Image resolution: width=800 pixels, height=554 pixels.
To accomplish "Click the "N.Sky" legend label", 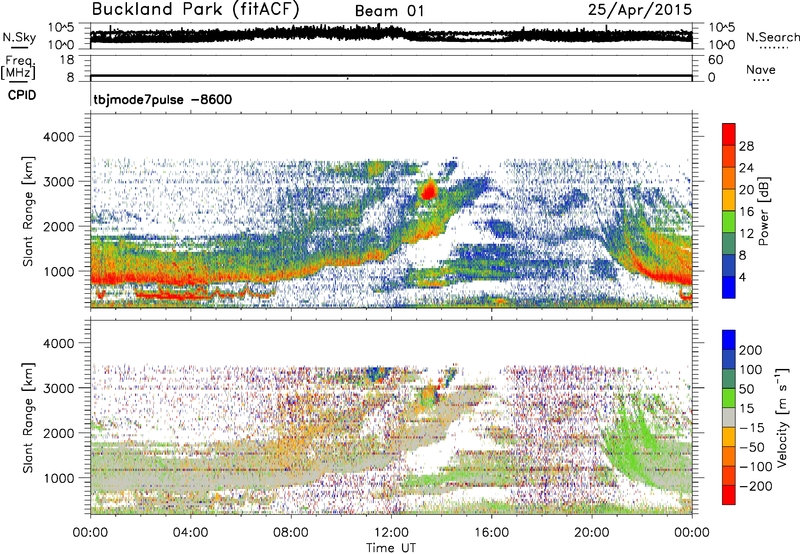I will pyautogui.click(x=19, y=37).
